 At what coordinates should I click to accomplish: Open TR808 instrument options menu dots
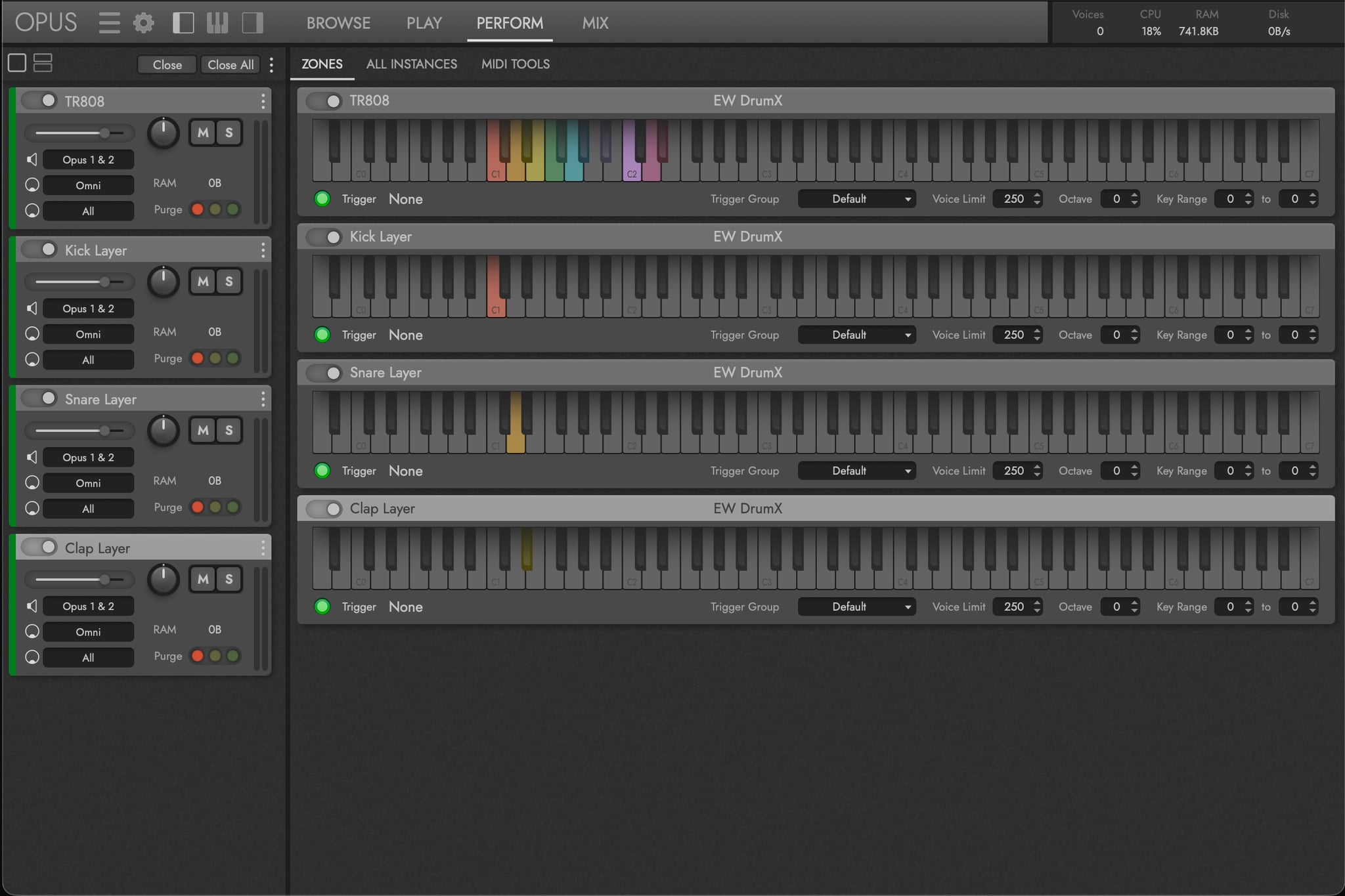pos(263,101)
